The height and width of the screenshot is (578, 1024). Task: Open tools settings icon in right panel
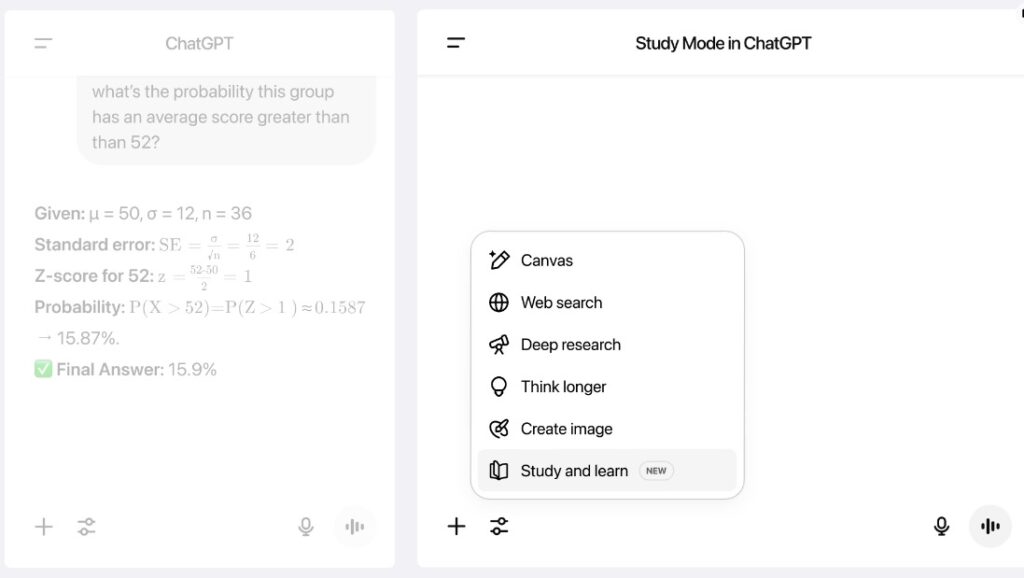tap(500, 526)
